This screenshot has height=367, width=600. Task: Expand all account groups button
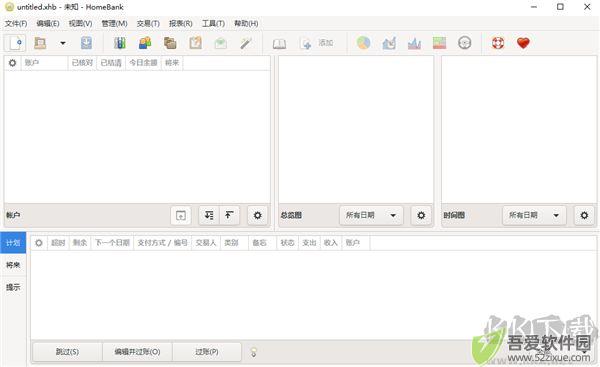209,215
